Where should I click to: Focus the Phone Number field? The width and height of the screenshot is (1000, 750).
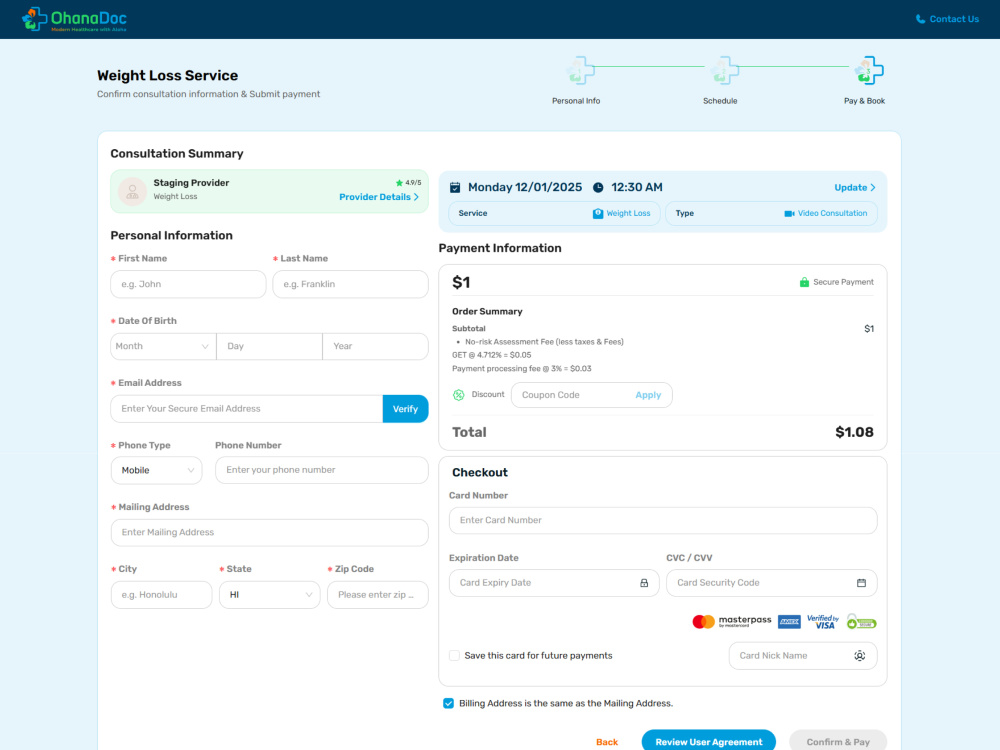tap(321, 470)
